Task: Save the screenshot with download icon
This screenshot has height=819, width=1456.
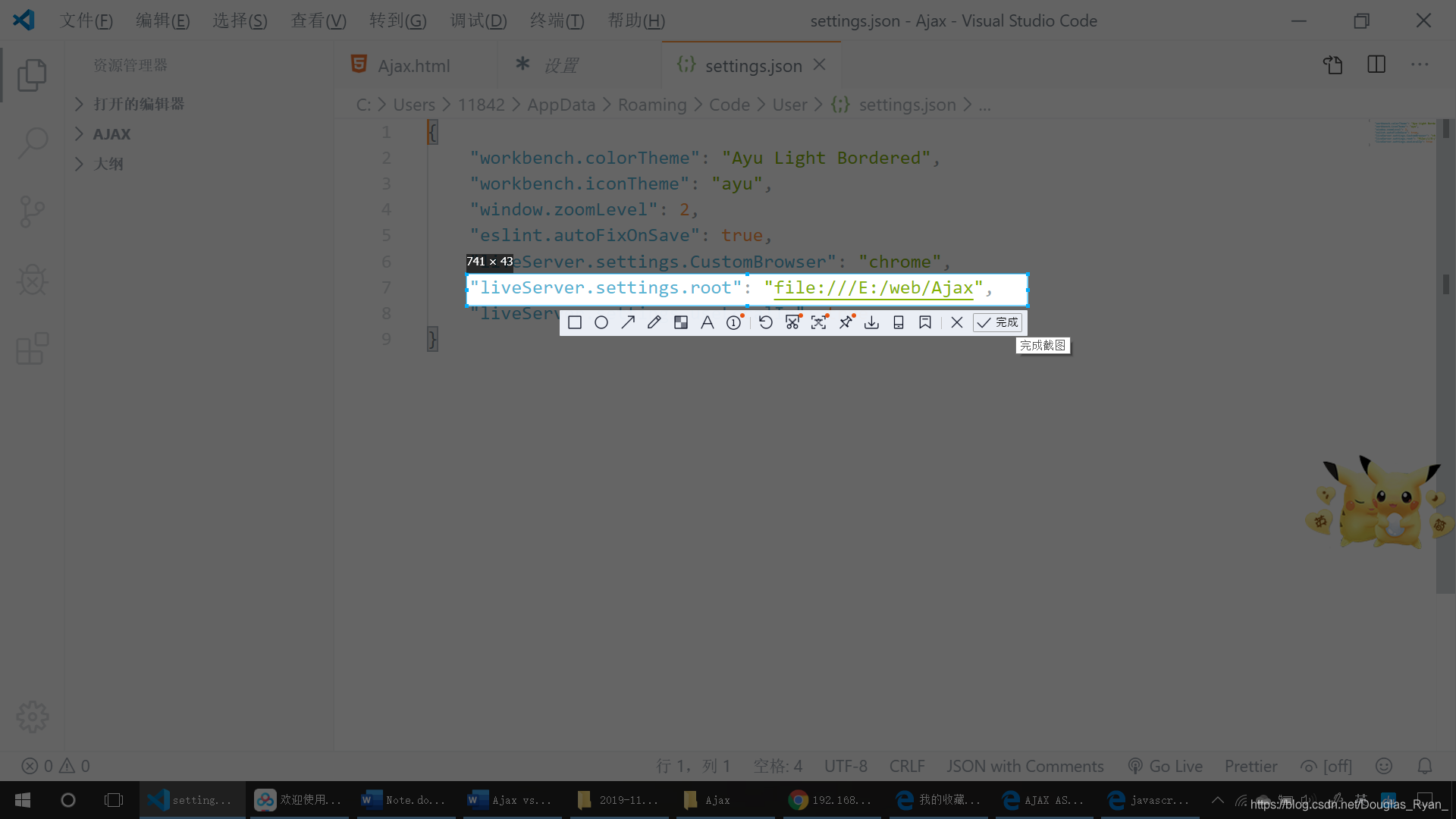Action: [872, 322]
